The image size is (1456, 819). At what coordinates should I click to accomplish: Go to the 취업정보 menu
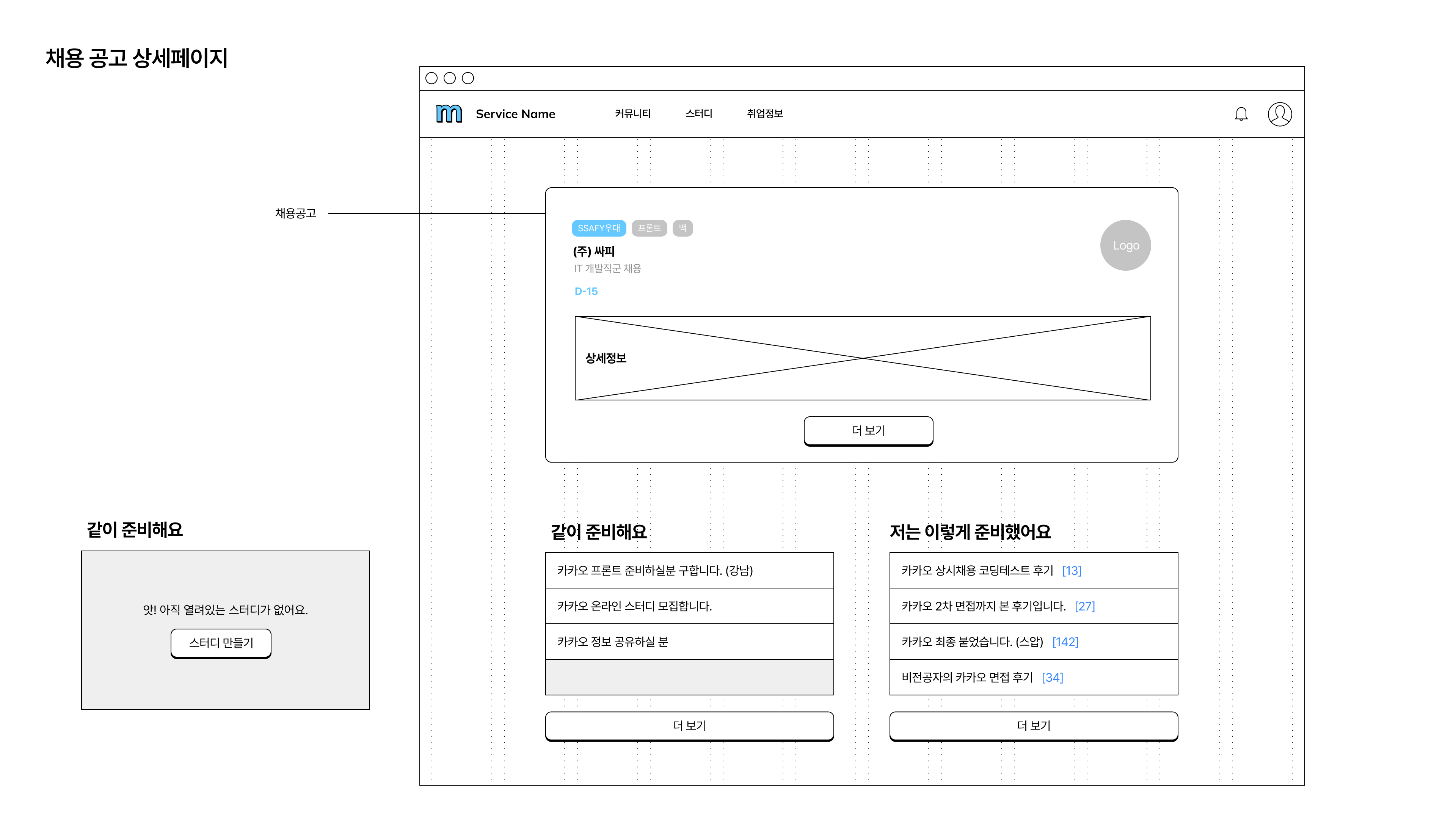click(764, 114)
